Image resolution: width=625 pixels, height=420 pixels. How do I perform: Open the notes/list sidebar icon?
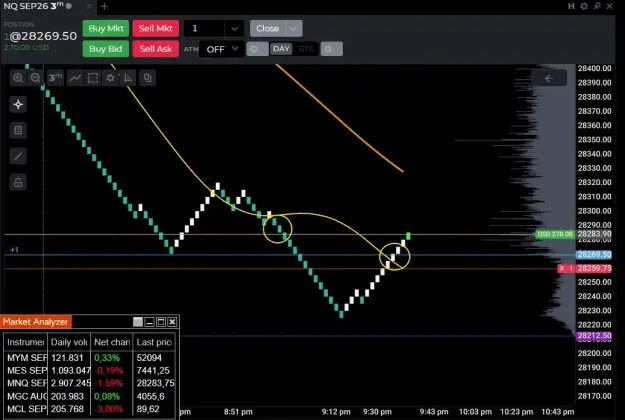click(x=18, y=130)
